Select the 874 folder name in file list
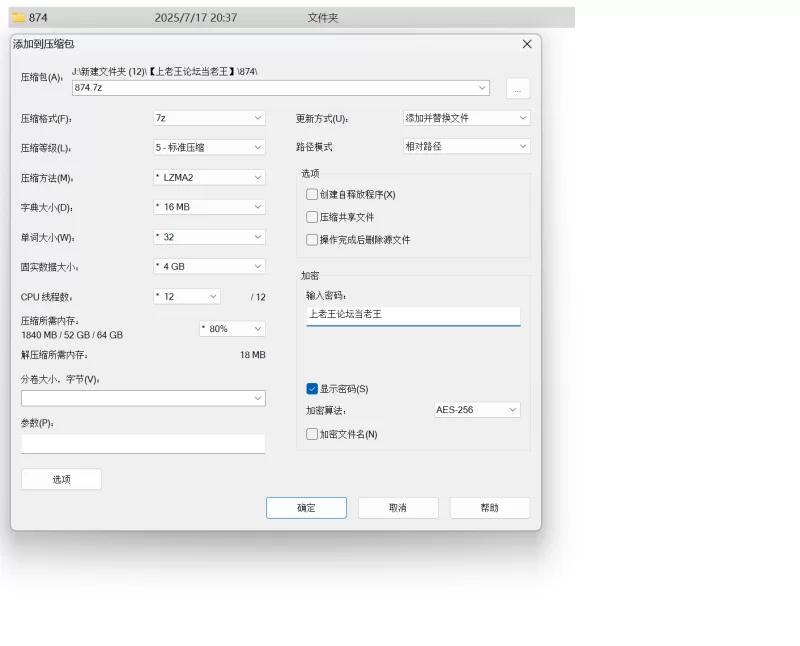This screenshot has width=800, height=646. pos(38,17)
